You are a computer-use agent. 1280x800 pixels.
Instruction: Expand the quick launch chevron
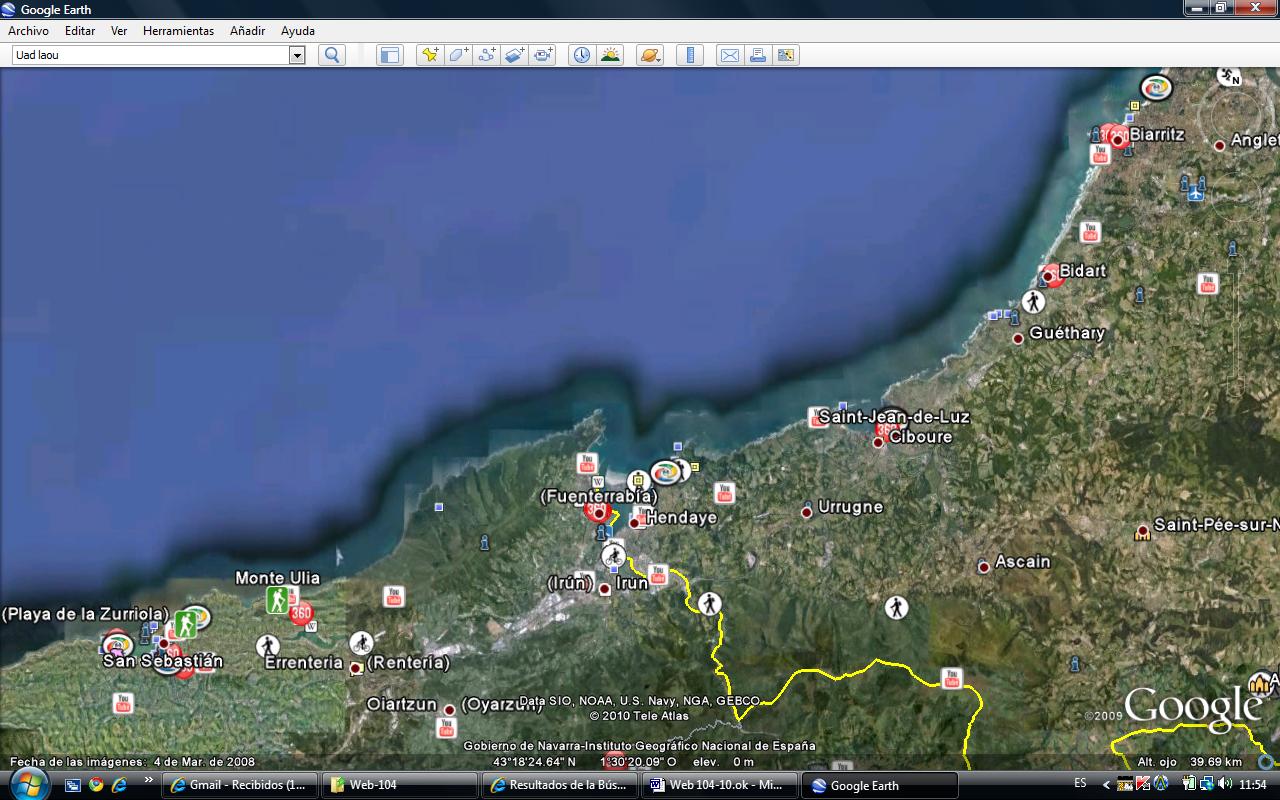(148, 781)
